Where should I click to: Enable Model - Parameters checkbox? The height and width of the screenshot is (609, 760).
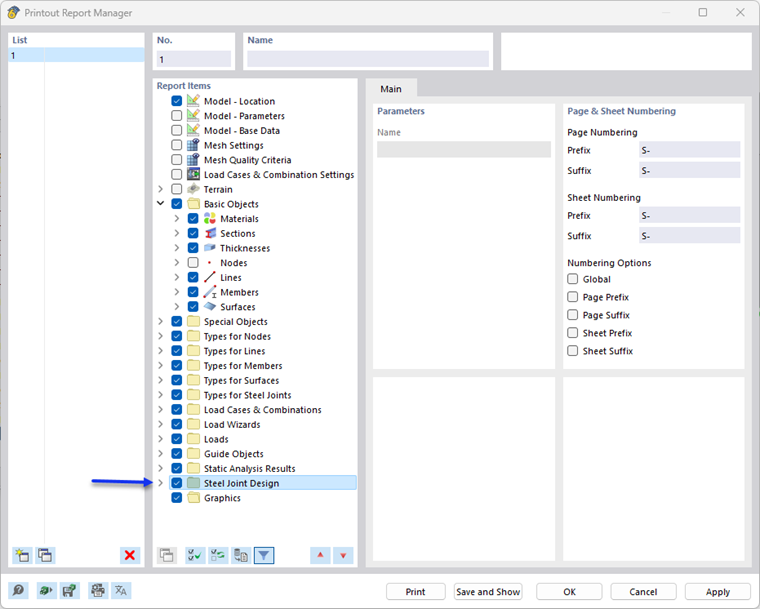pos(176,115)
